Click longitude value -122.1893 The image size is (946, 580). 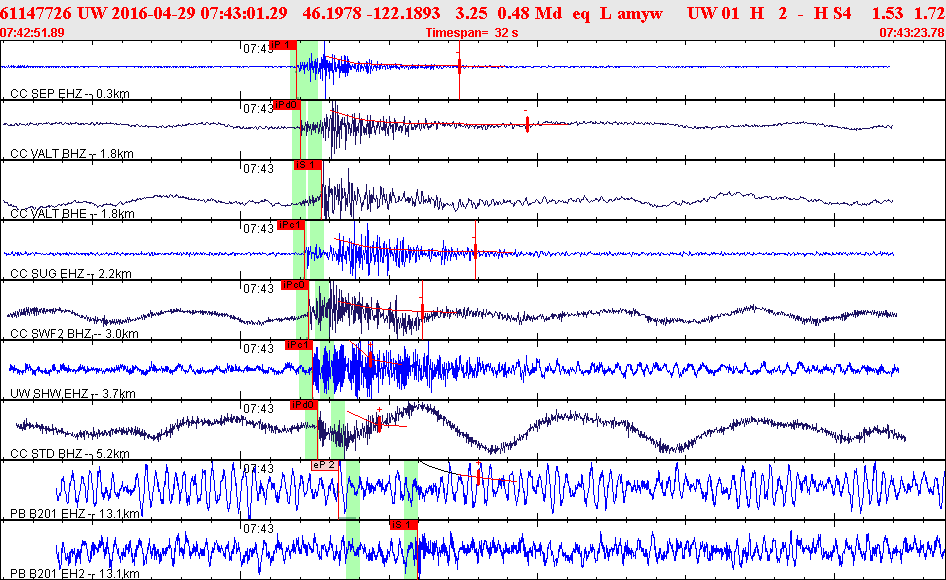(x=402, y=13)
